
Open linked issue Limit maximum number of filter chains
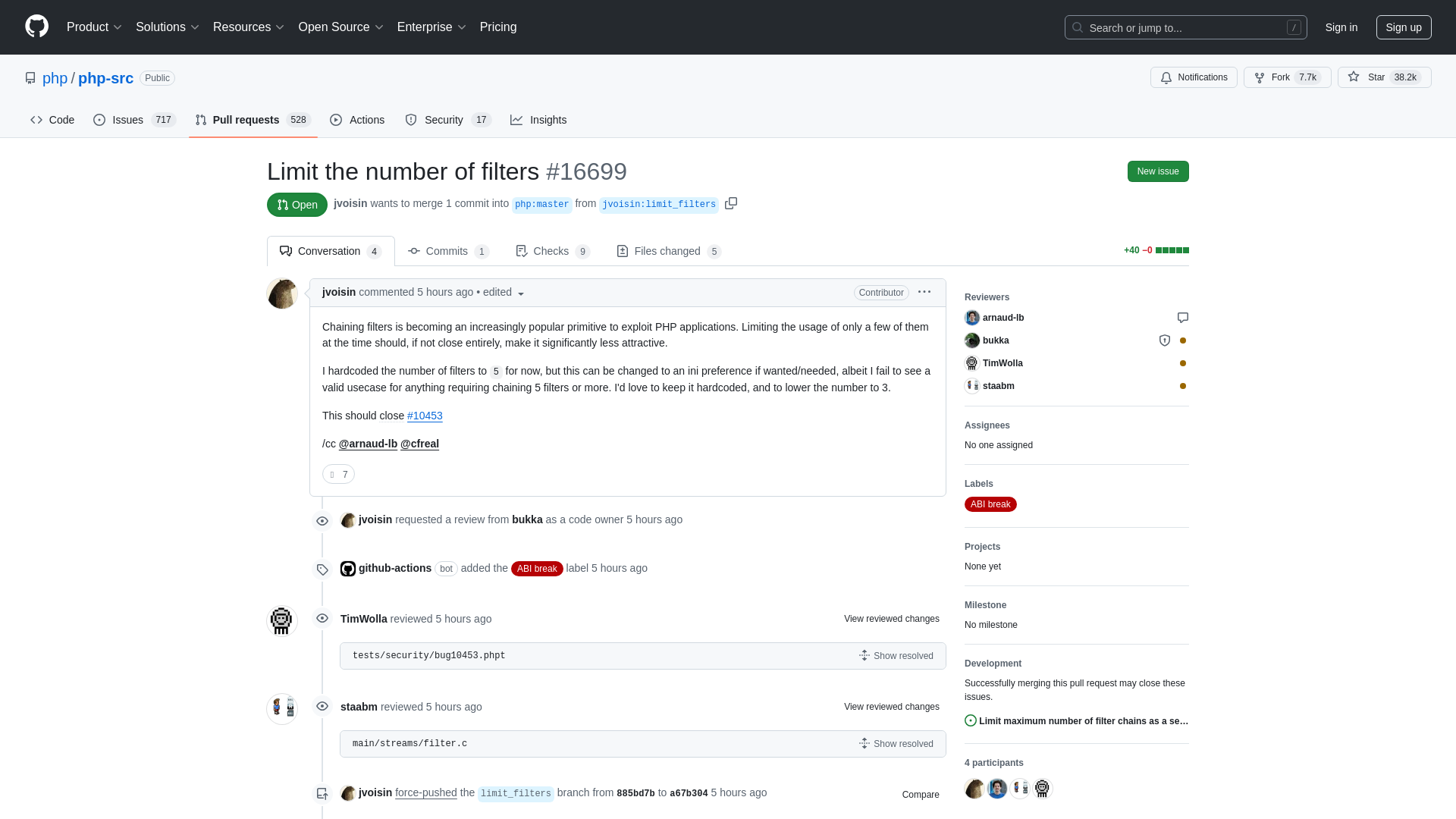click(x=1083, y=721)
